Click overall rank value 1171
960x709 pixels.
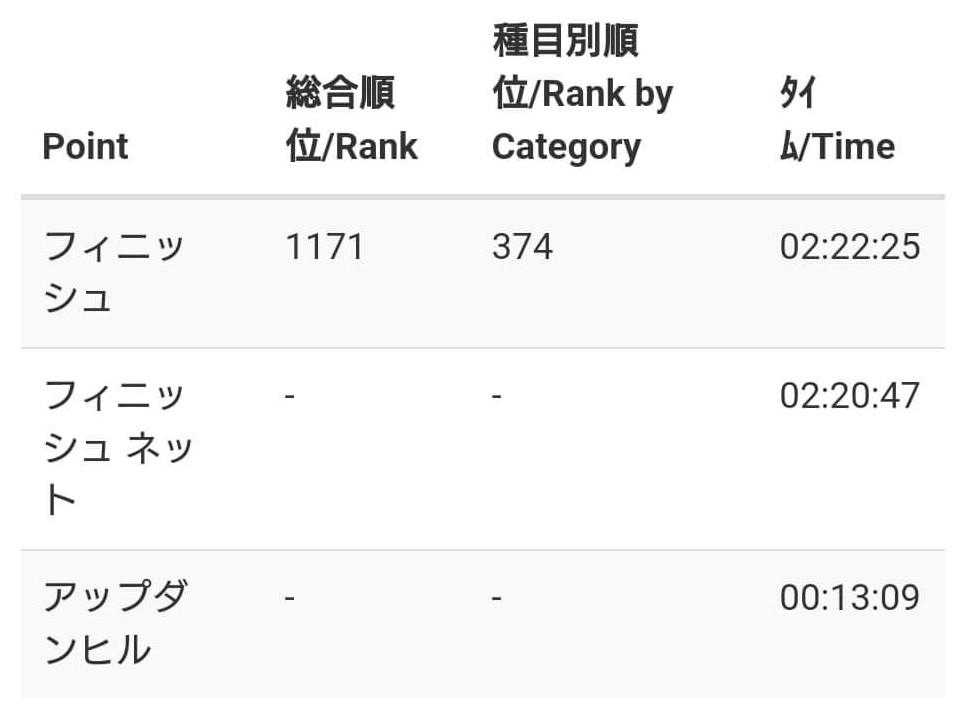pyautogui.click(x=324, y=246)
